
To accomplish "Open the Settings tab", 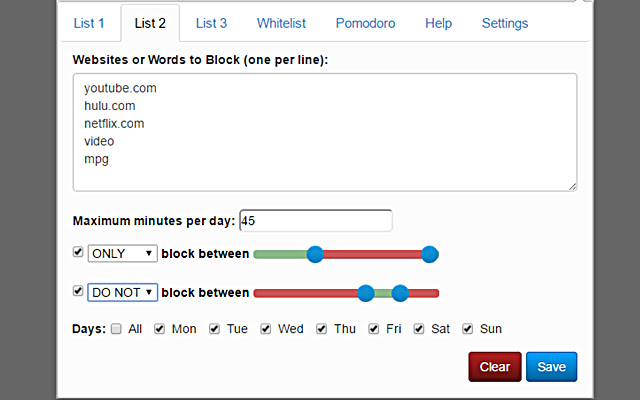I will click(505, 23).
